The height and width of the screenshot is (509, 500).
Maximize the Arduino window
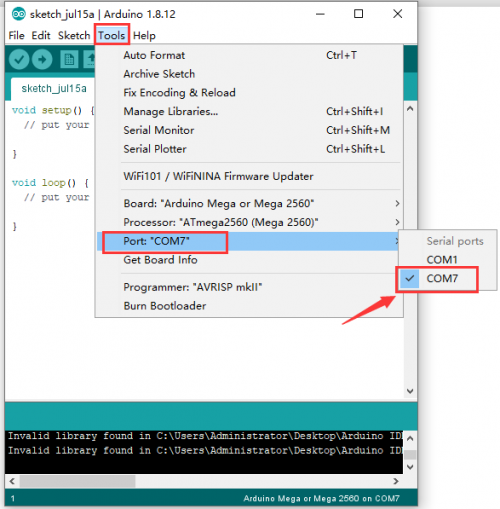[x=358, y=14]
